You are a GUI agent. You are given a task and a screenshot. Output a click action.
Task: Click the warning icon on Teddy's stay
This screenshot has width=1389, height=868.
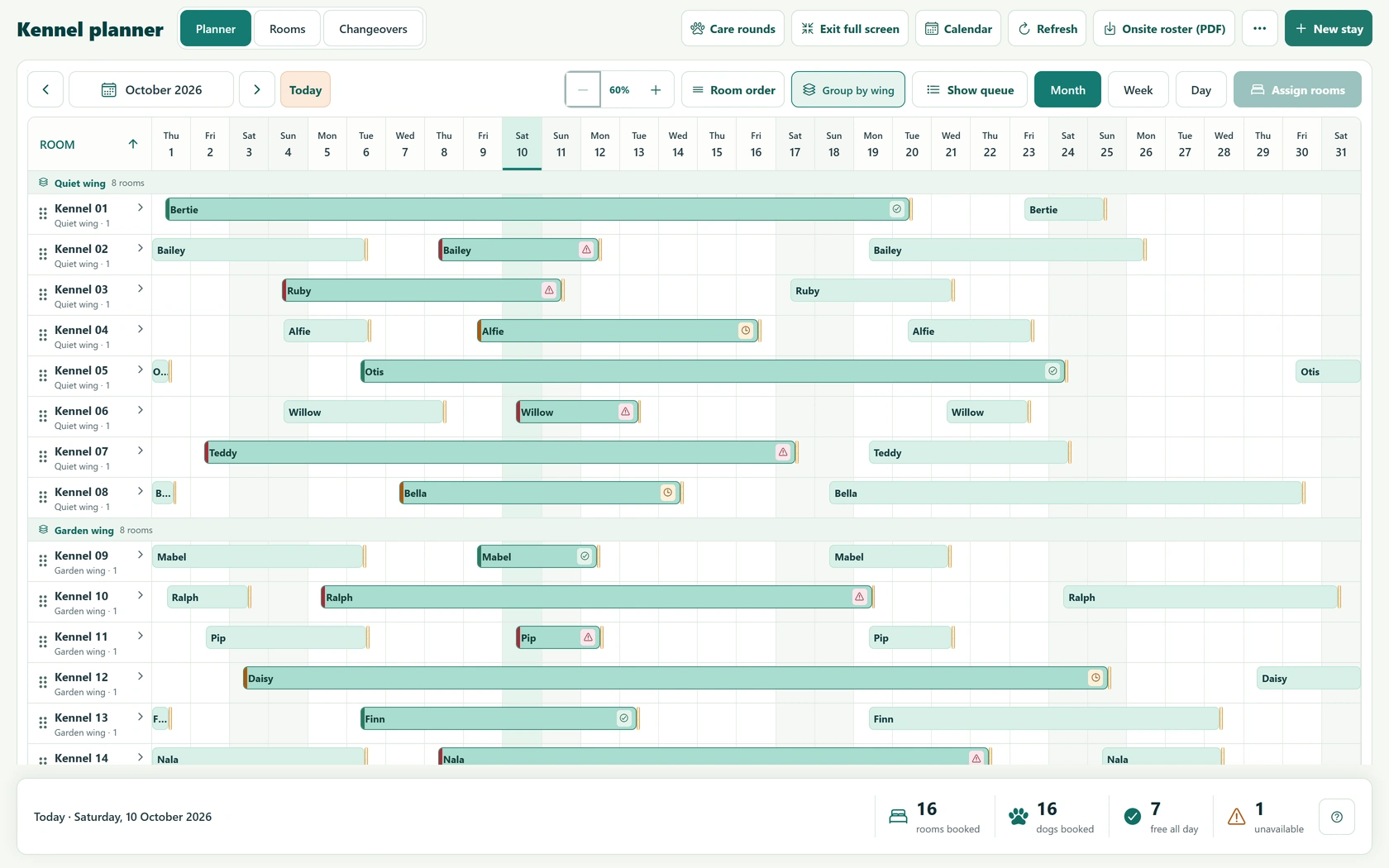click(x=782, y=452)
